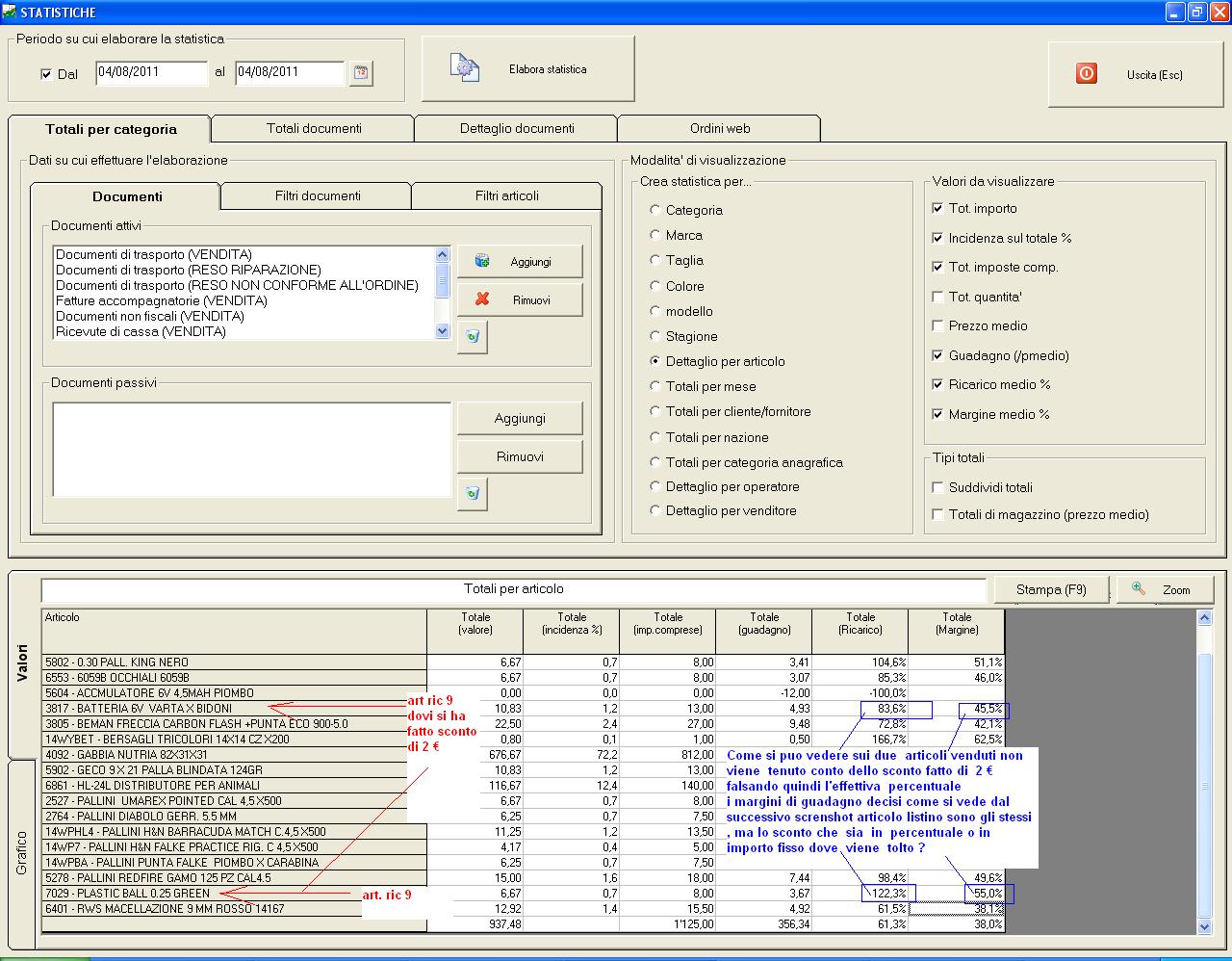Click the results table scroll-down arrow
This screenshot has height=961, width=1232.
point(1204,926)
